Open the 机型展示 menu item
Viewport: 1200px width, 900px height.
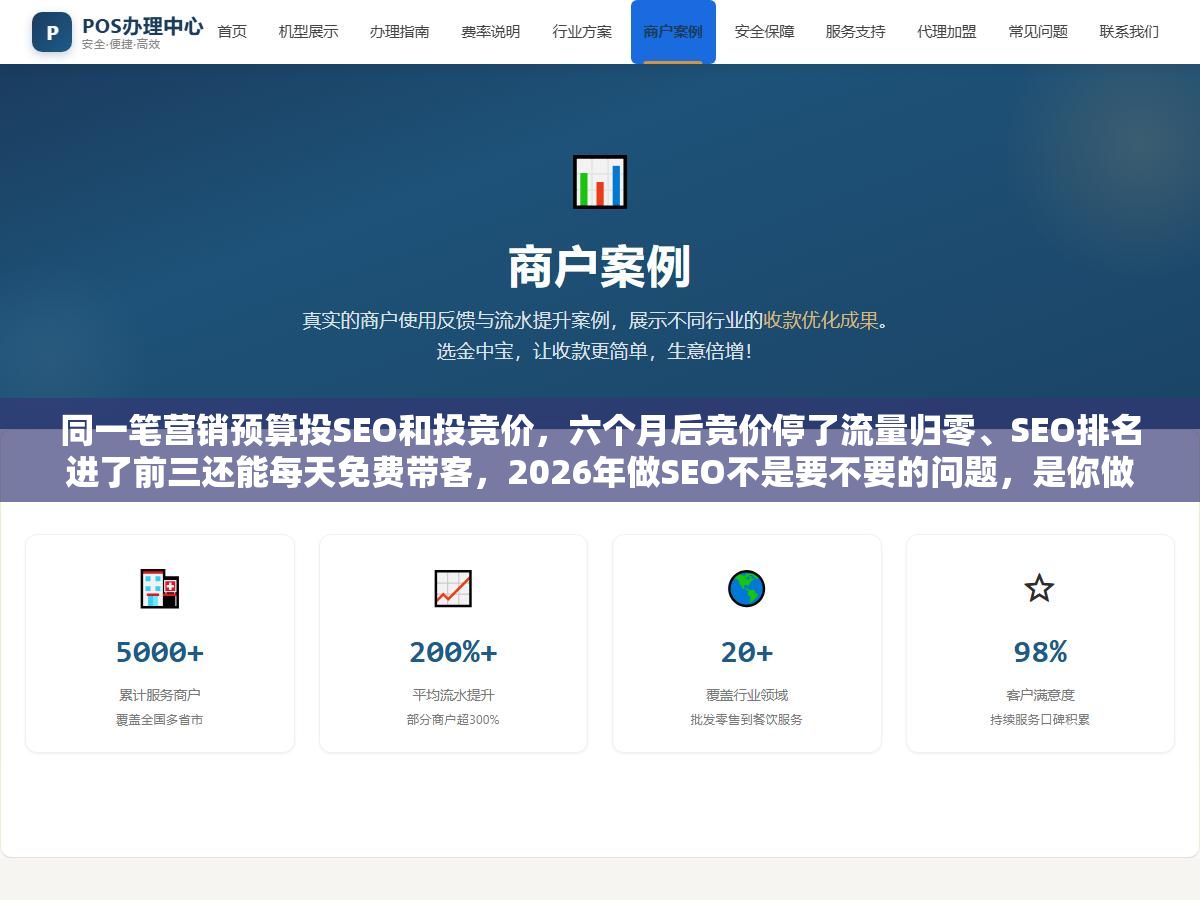pyautogui.click(x=308, y=32)
